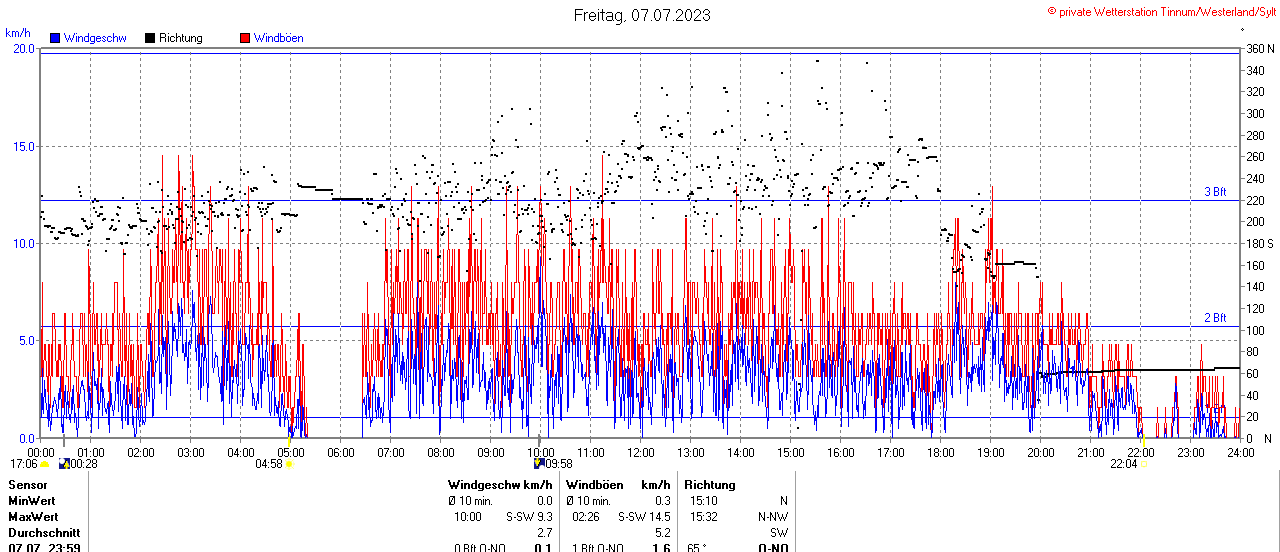Click the Windböen km/h table column header
1280x552 pixels.
pyautogui.click(x=618, y=485)
